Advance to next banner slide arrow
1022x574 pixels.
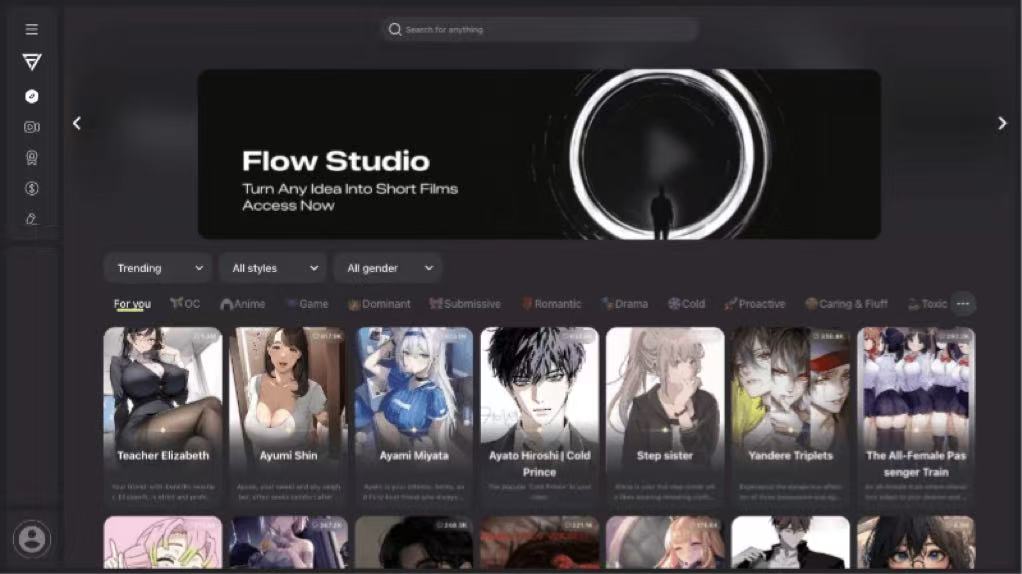(1002, 123)
